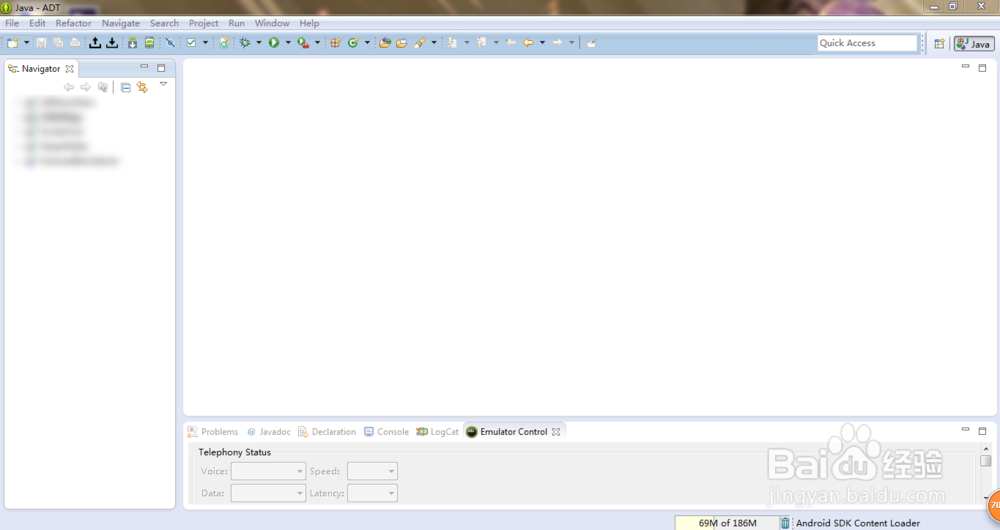
Task: Toggle Link with Editor in Navigator
Action: coord(142,87)
